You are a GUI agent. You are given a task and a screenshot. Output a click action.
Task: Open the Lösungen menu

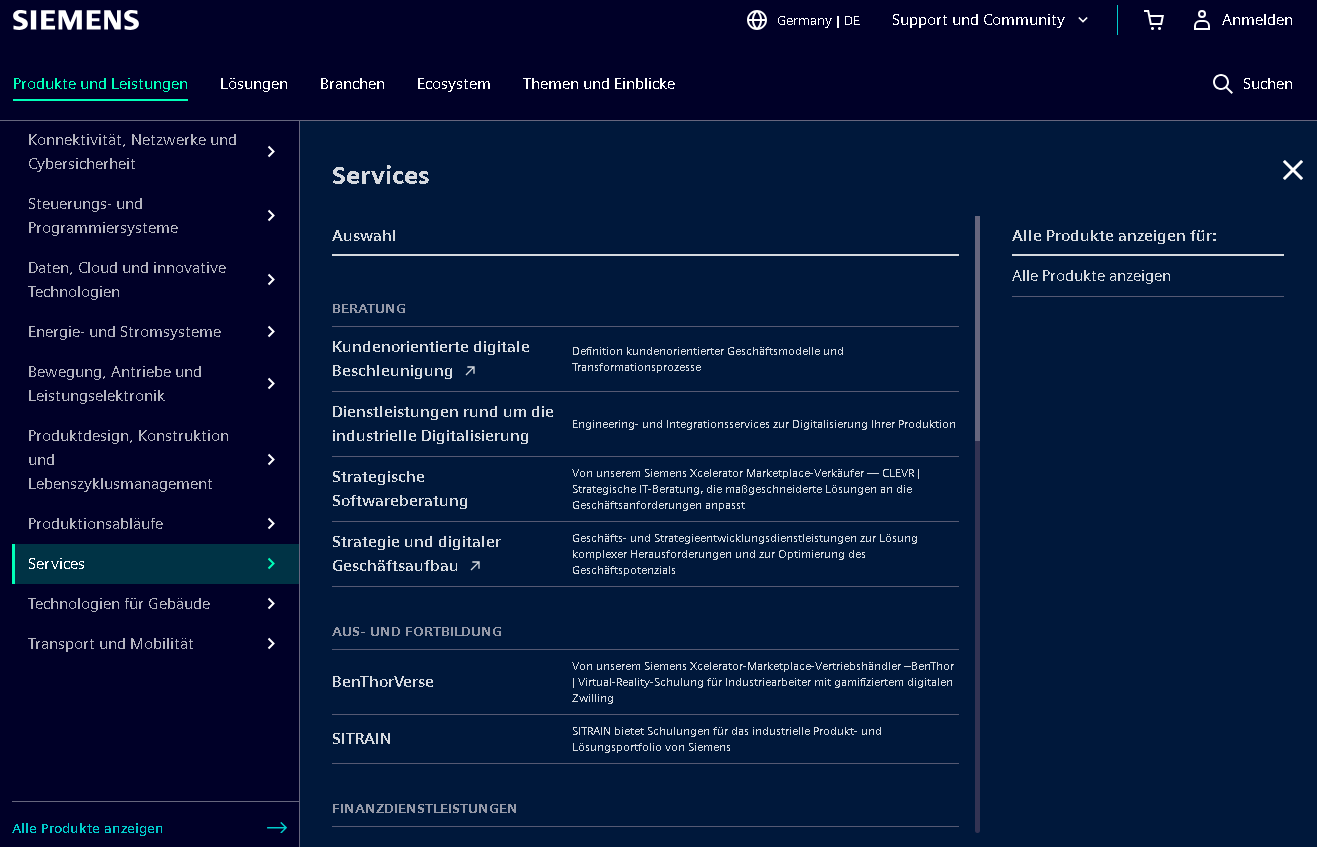(254, 84)
